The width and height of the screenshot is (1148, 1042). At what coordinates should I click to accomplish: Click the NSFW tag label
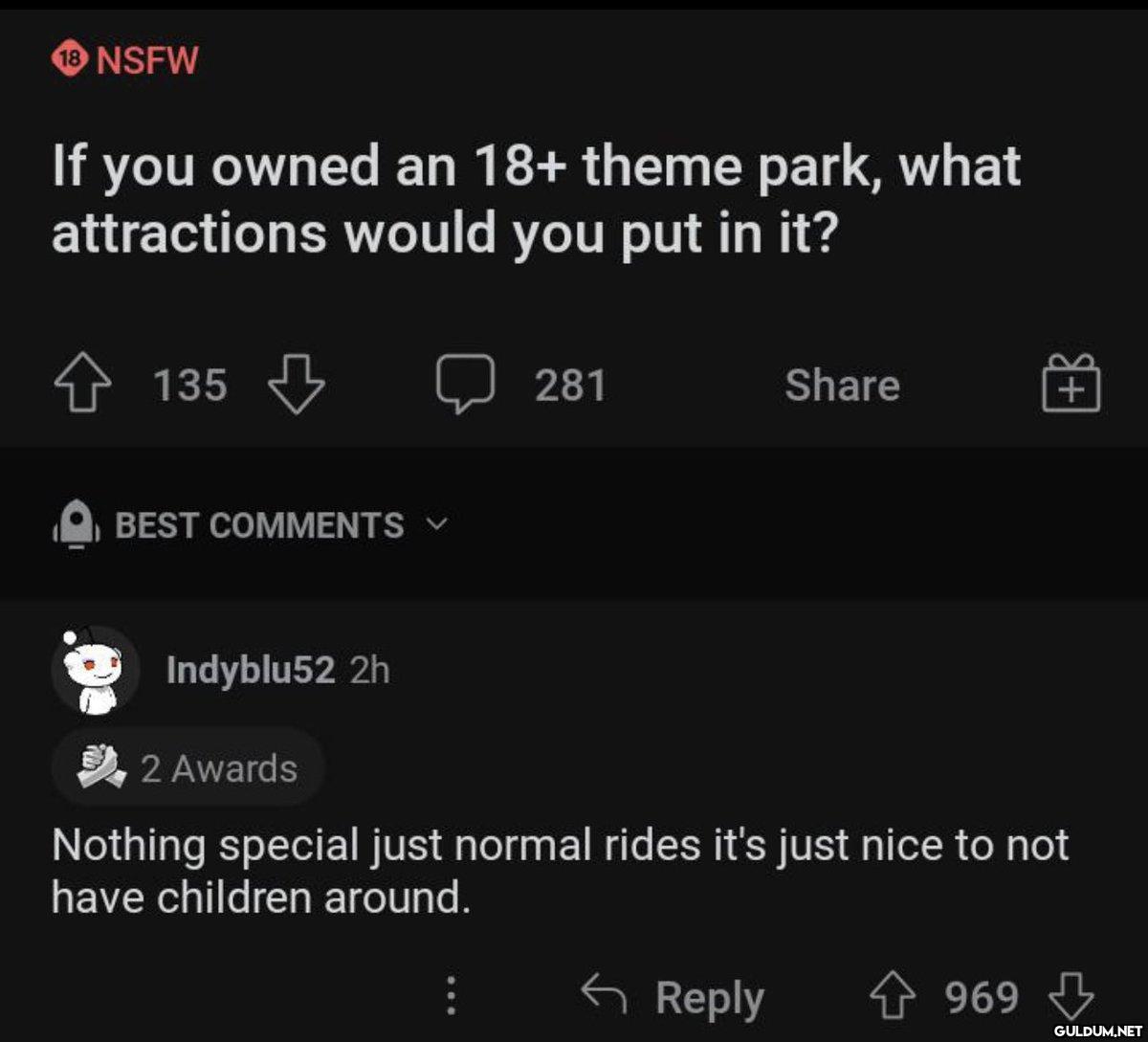point(147,61)
